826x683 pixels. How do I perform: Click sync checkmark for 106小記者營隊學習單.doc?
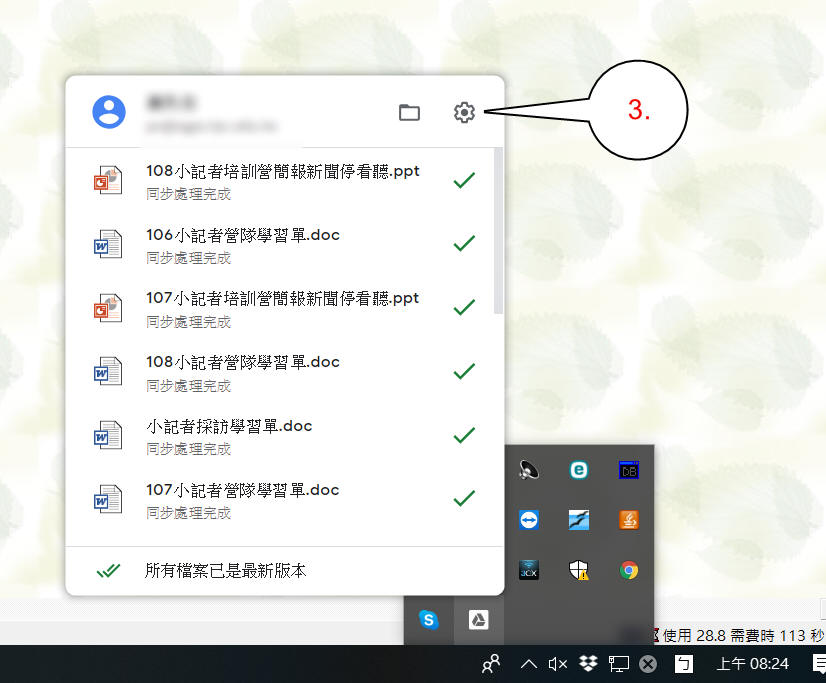(464, 243)
